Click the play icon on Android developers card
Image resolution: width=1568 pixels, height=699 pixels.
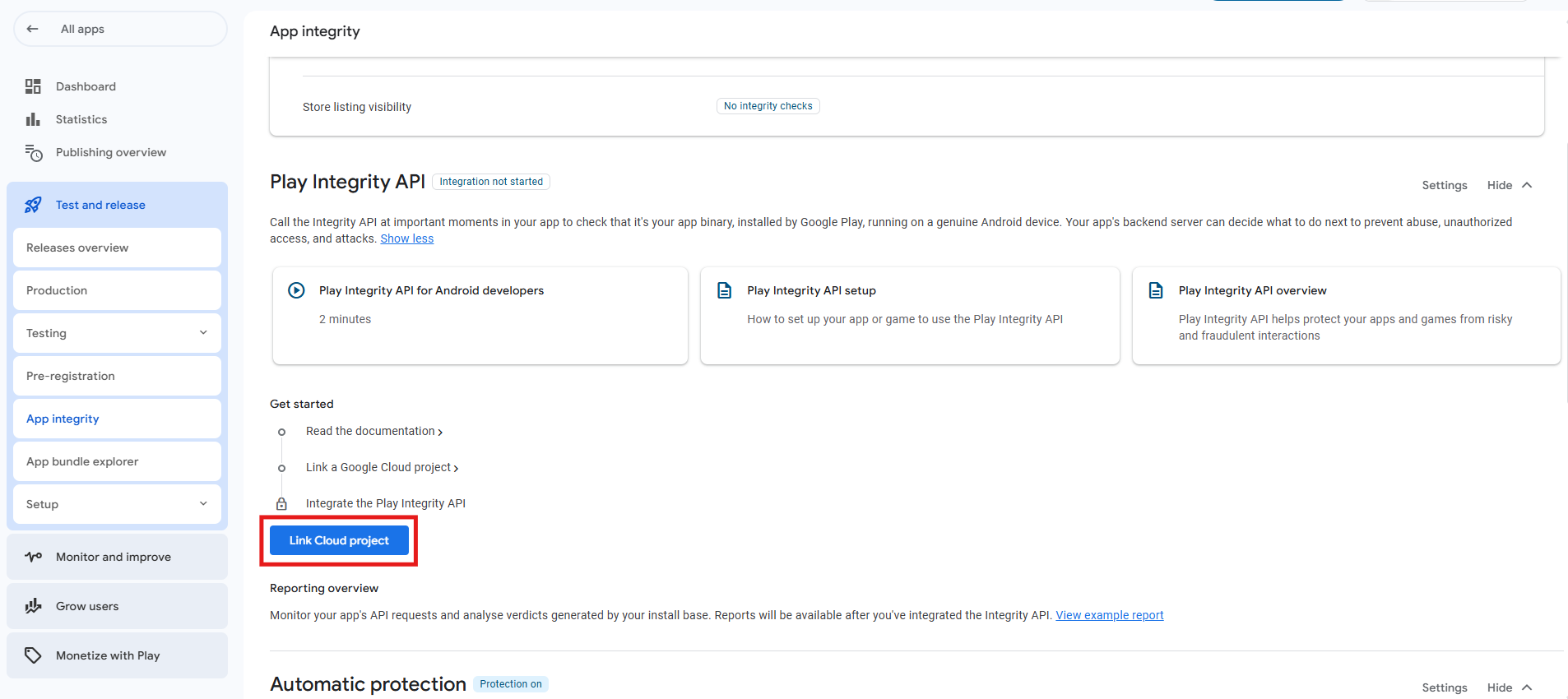click(296, 290)
